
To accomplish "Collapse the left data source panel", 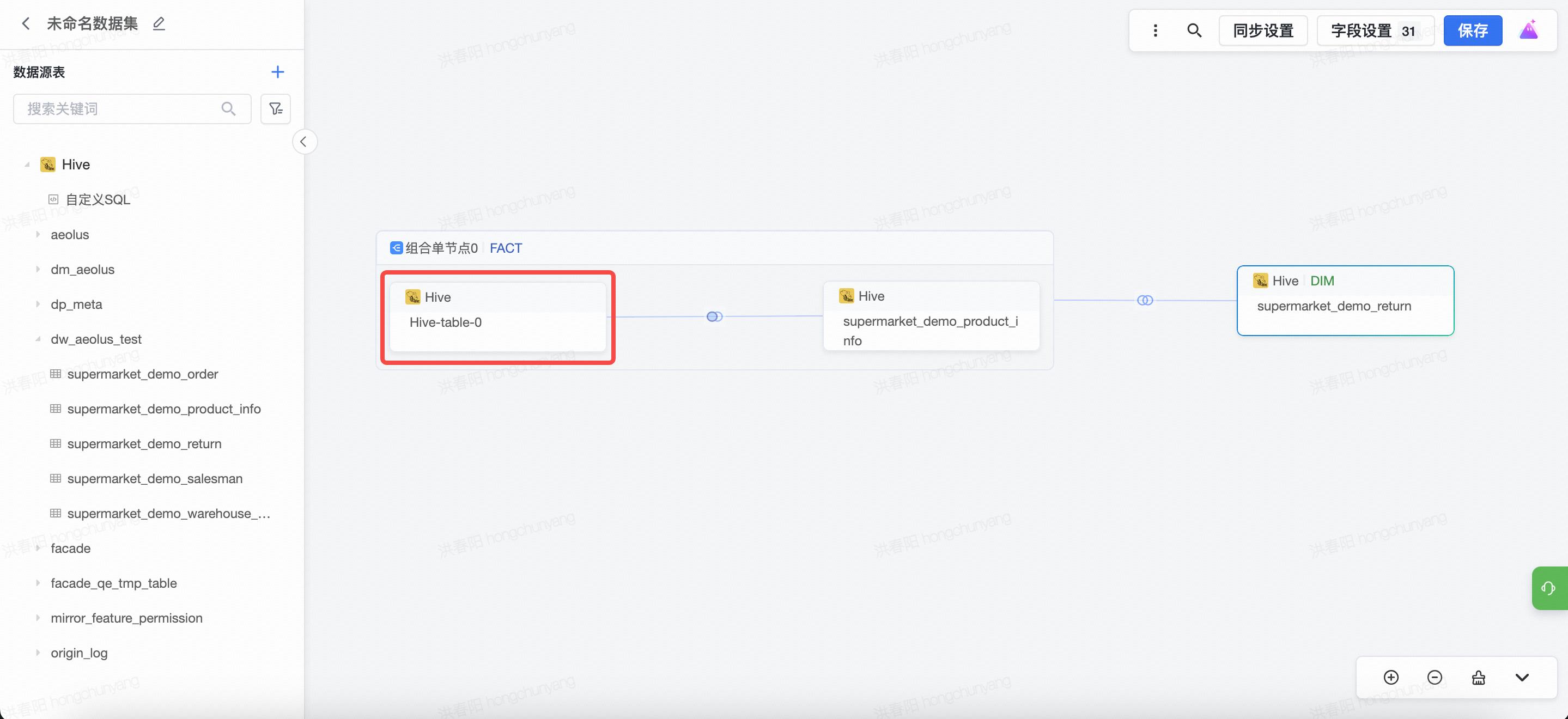I will click(303, 141).
